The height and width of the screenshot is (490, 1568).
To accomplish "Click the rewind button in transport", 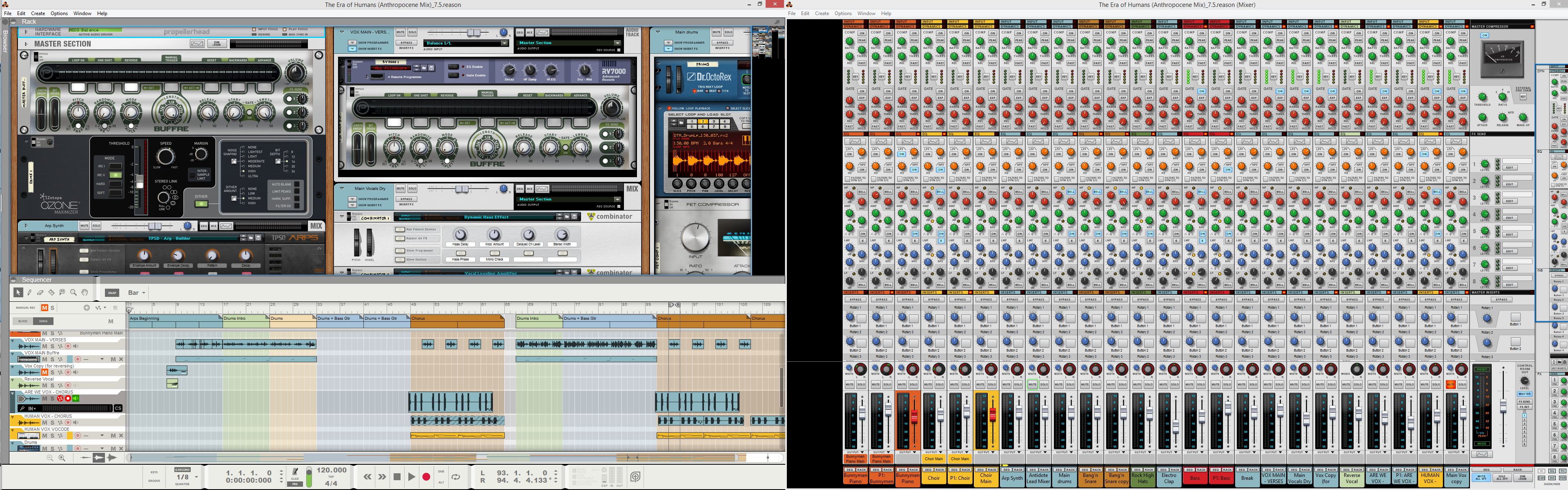I will 367,477.
